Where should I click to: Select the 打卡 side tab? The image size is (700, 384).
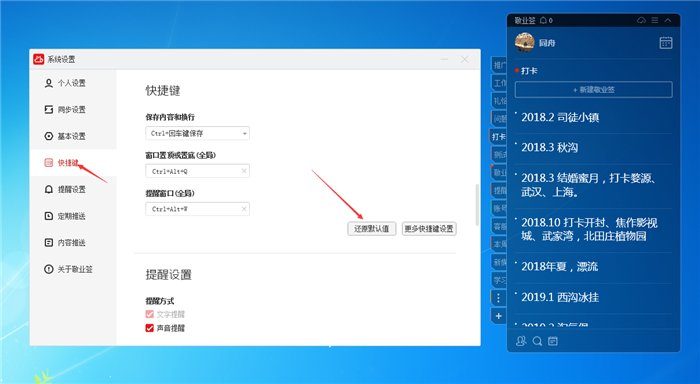(499, 137)
